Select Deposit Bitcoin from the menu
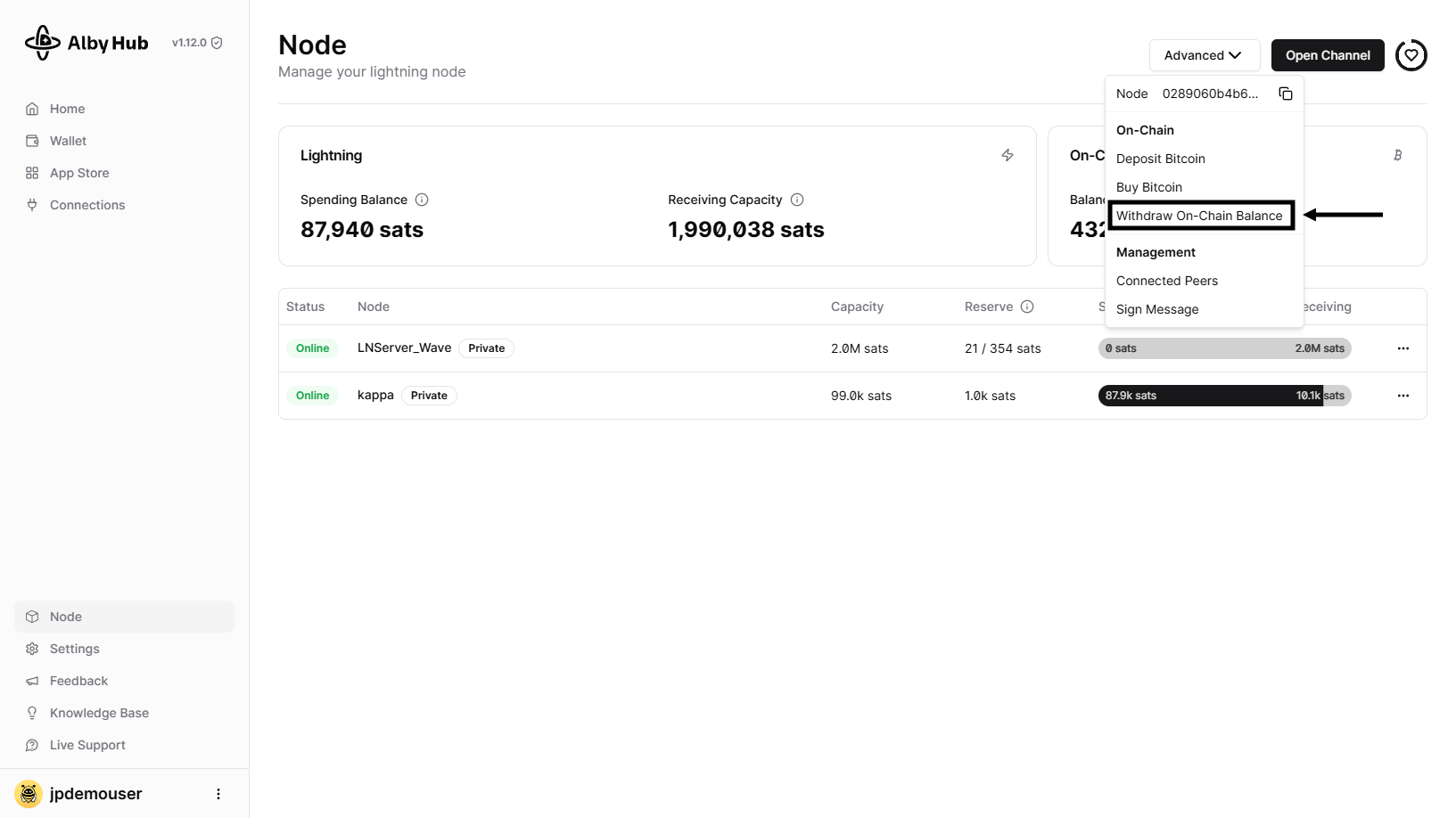This screenshot has width=1456, height=818. coord(1160,159)
